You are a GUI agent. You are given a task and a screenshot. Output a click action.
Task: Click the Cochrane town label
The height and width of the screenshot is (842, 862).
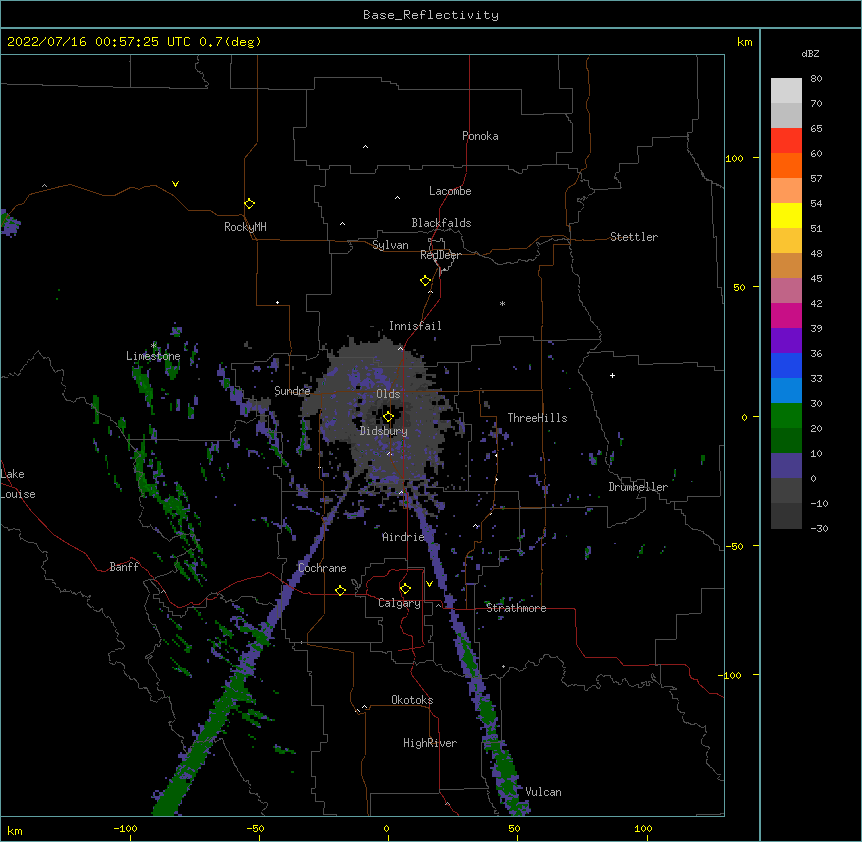(322, 568)
